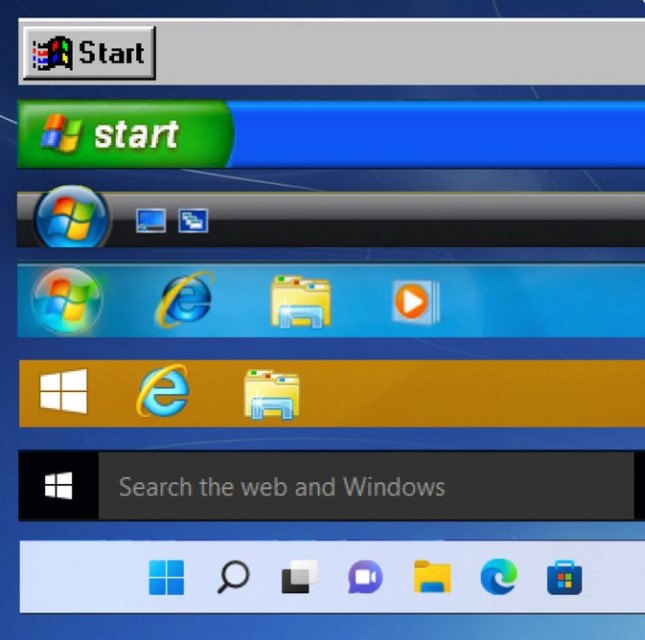Open Task View on Windows 11 taskbar
Screen dimensions: 645x640
click(x=298, y=576)
